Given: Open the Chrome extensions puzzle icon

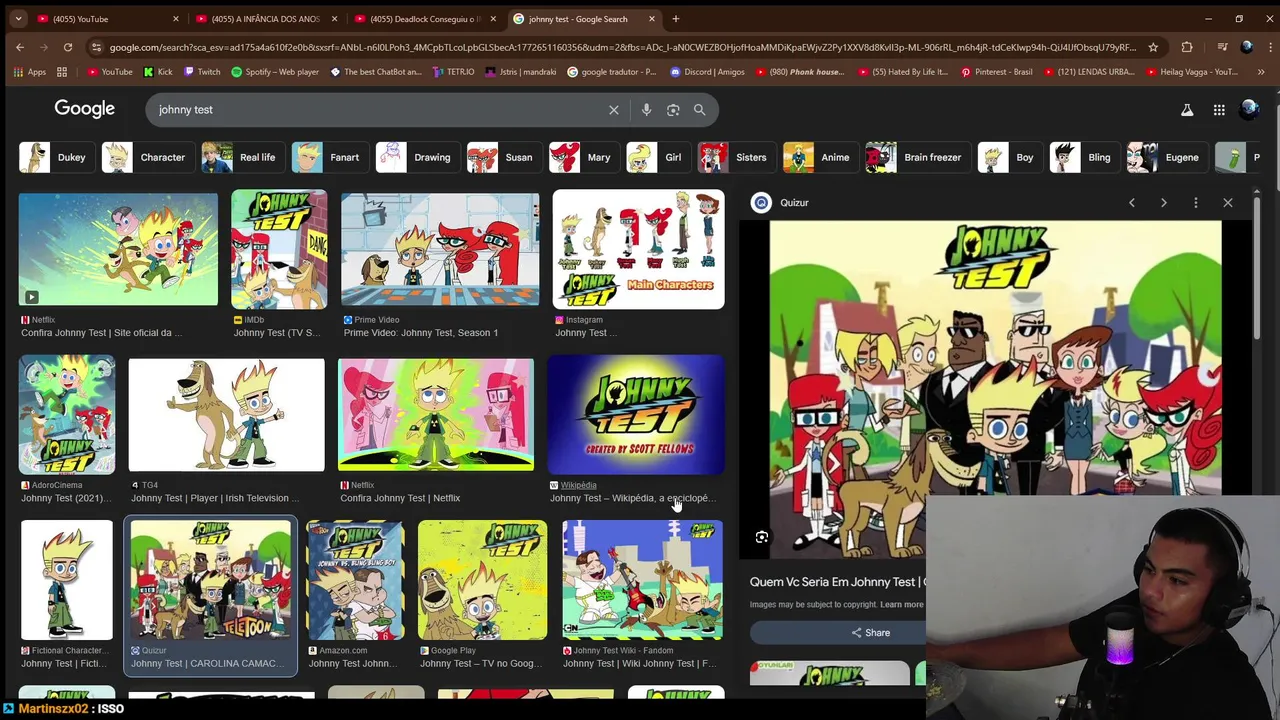Looking at the screenshot, I should (1187, 47).
